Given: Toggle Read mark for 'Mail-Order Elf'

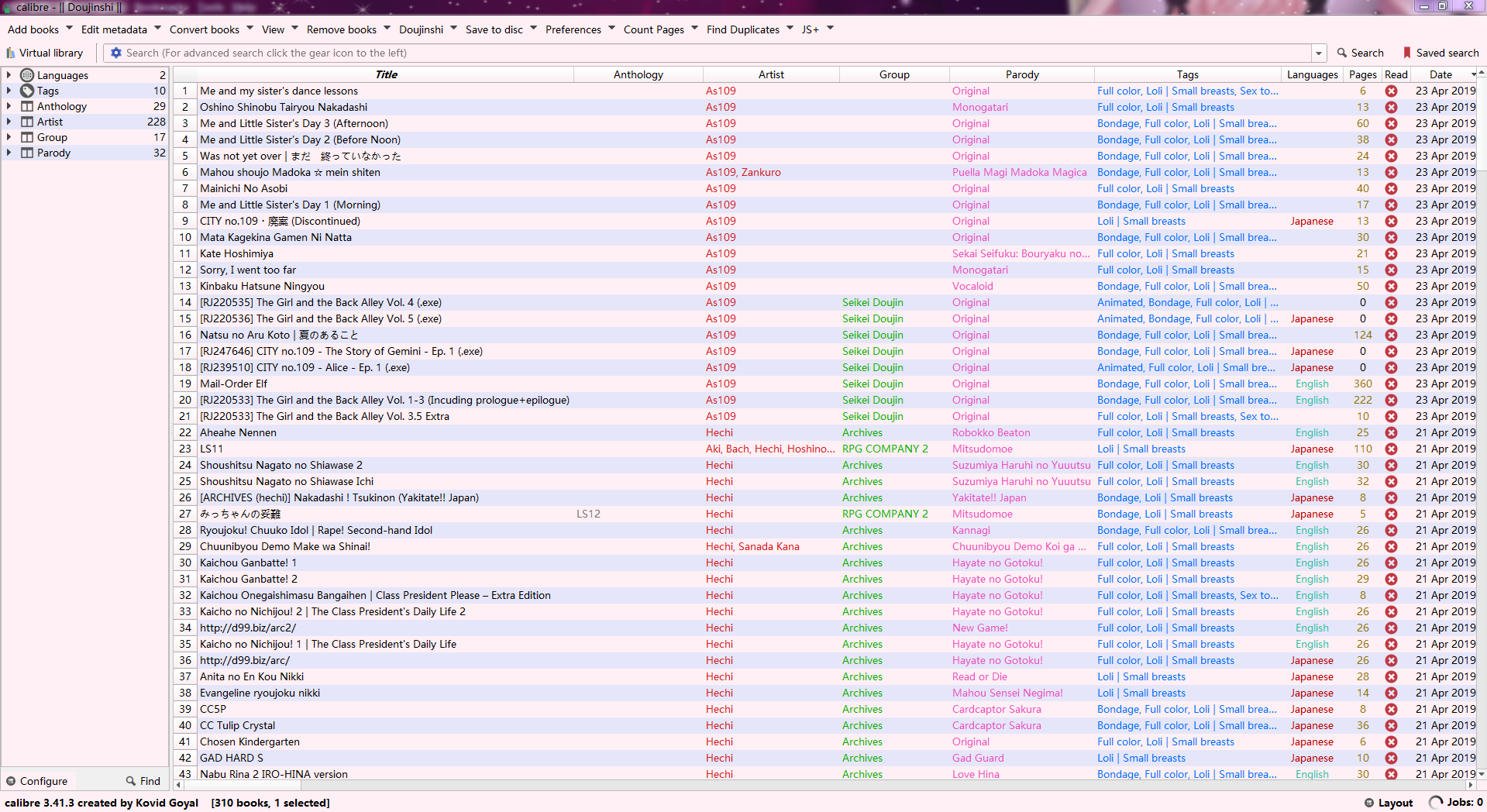Looking at the screenshot, I should [1392, 384].
